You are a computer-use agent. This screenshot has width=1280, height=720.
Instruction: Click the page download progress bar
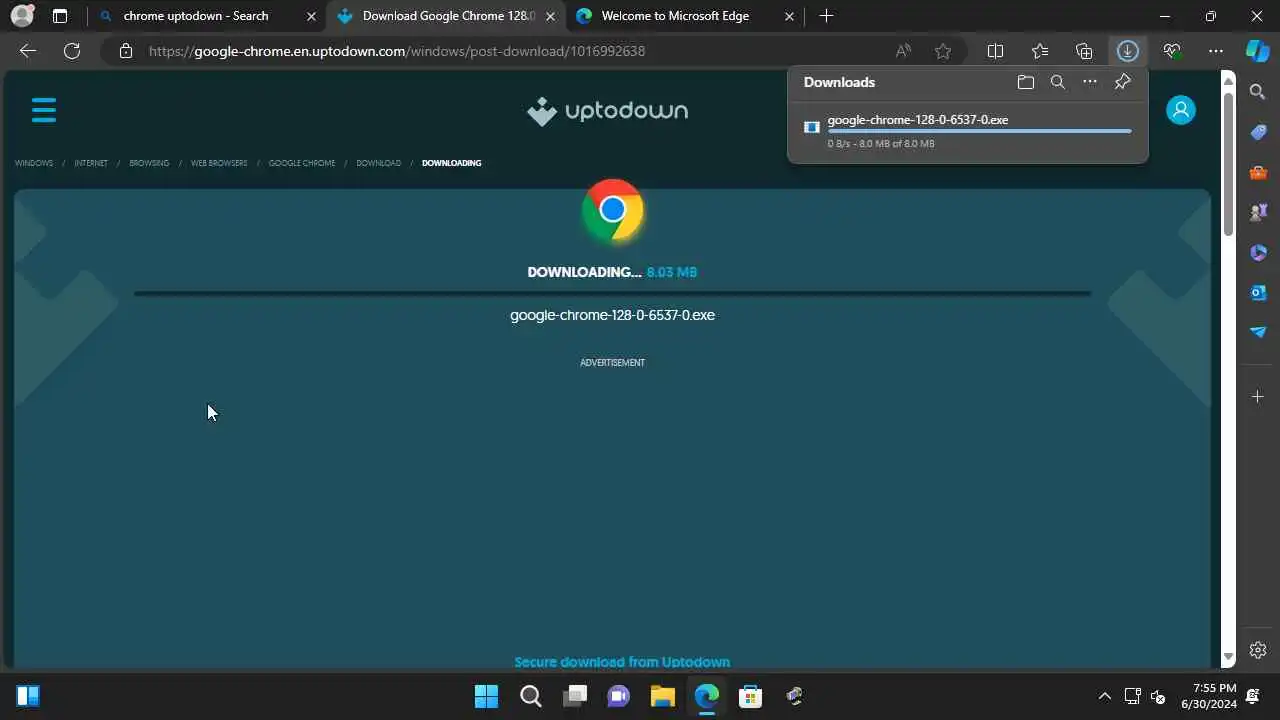(x=612, y=294)
